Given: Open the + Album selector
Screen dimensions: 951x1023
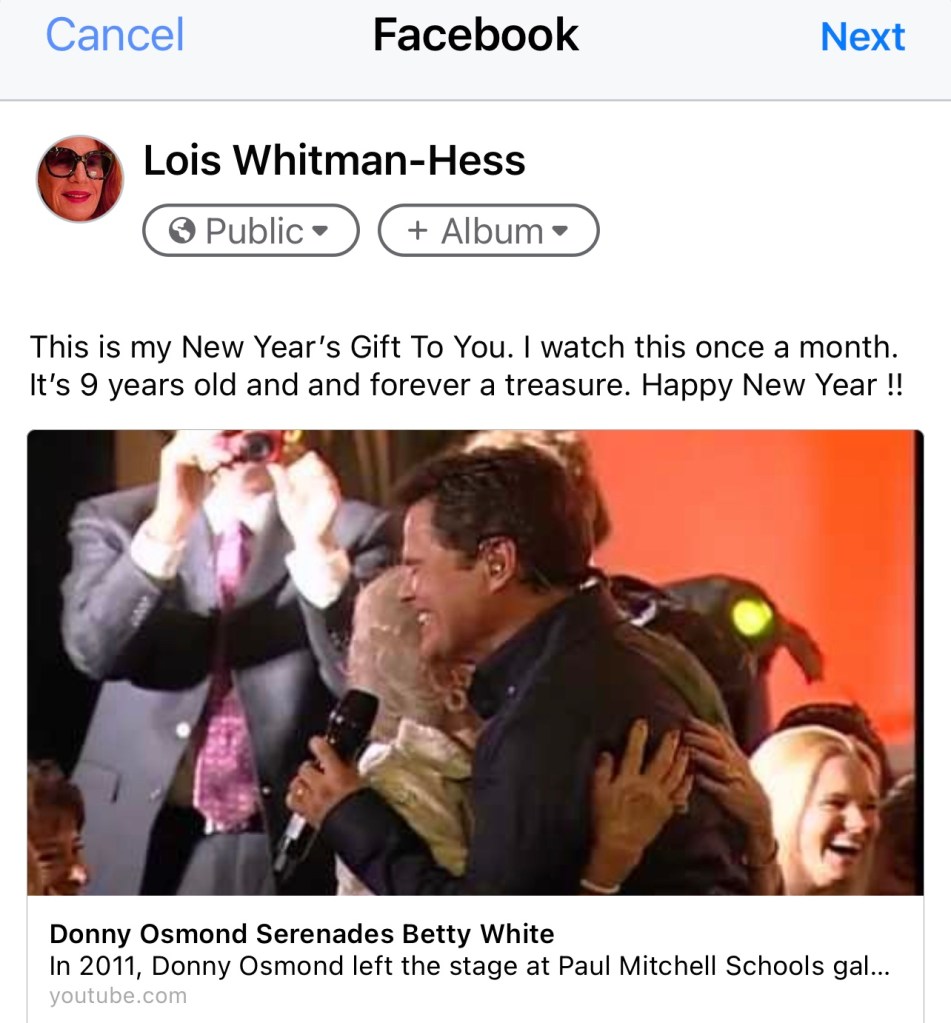Looking at the screenshot, I should tap(488, 230).
